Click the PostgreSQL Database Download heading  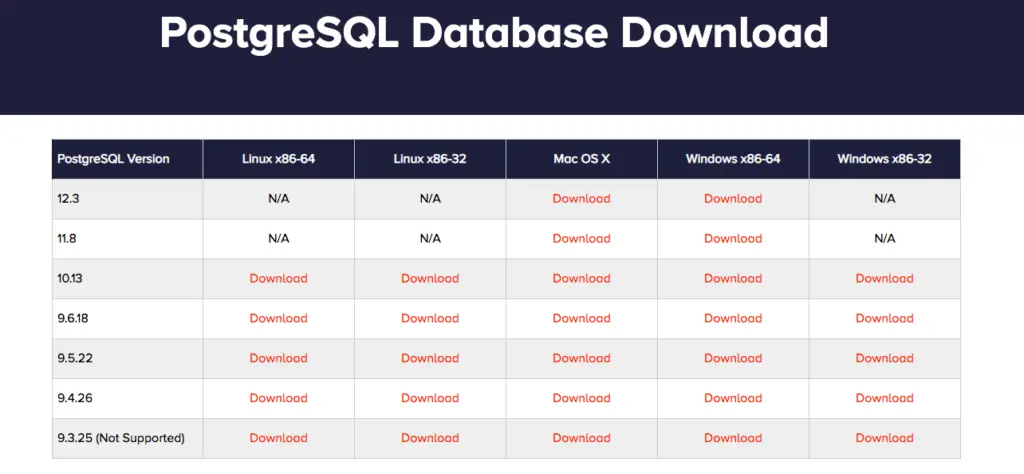(x=494, y=33)
